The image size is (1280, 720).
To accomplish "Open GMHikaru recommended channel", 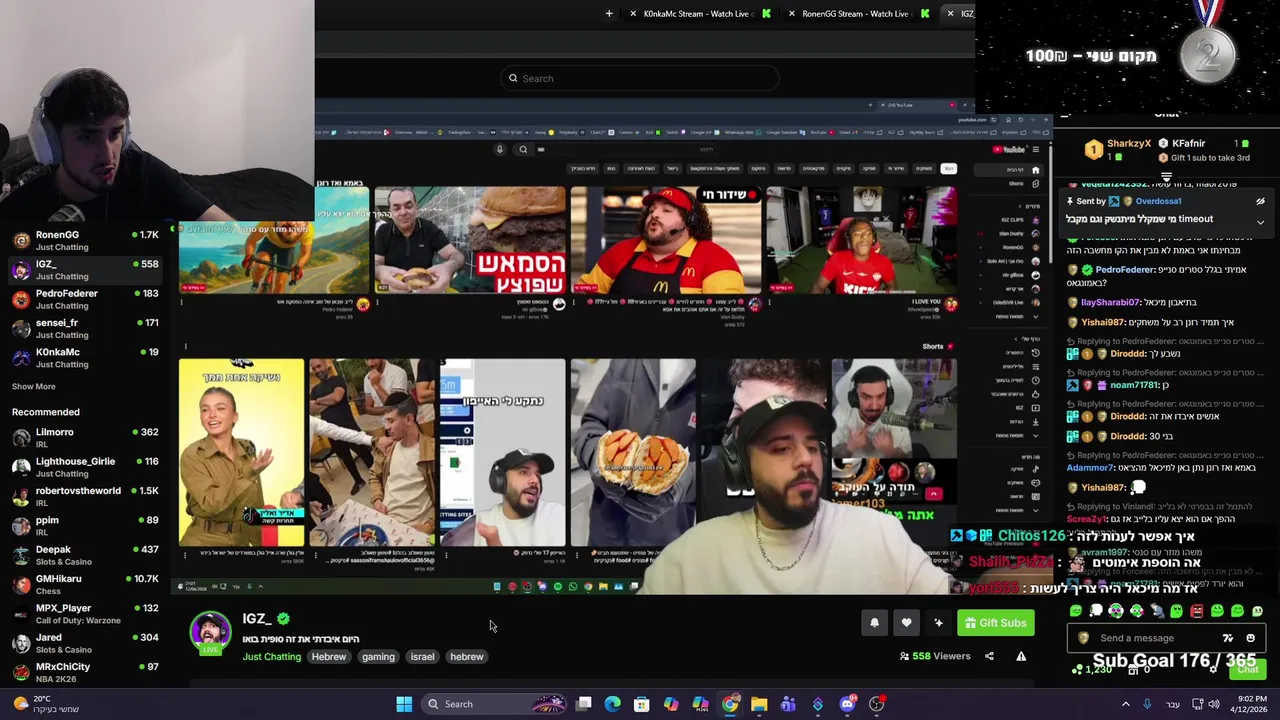I will (85, 584).
